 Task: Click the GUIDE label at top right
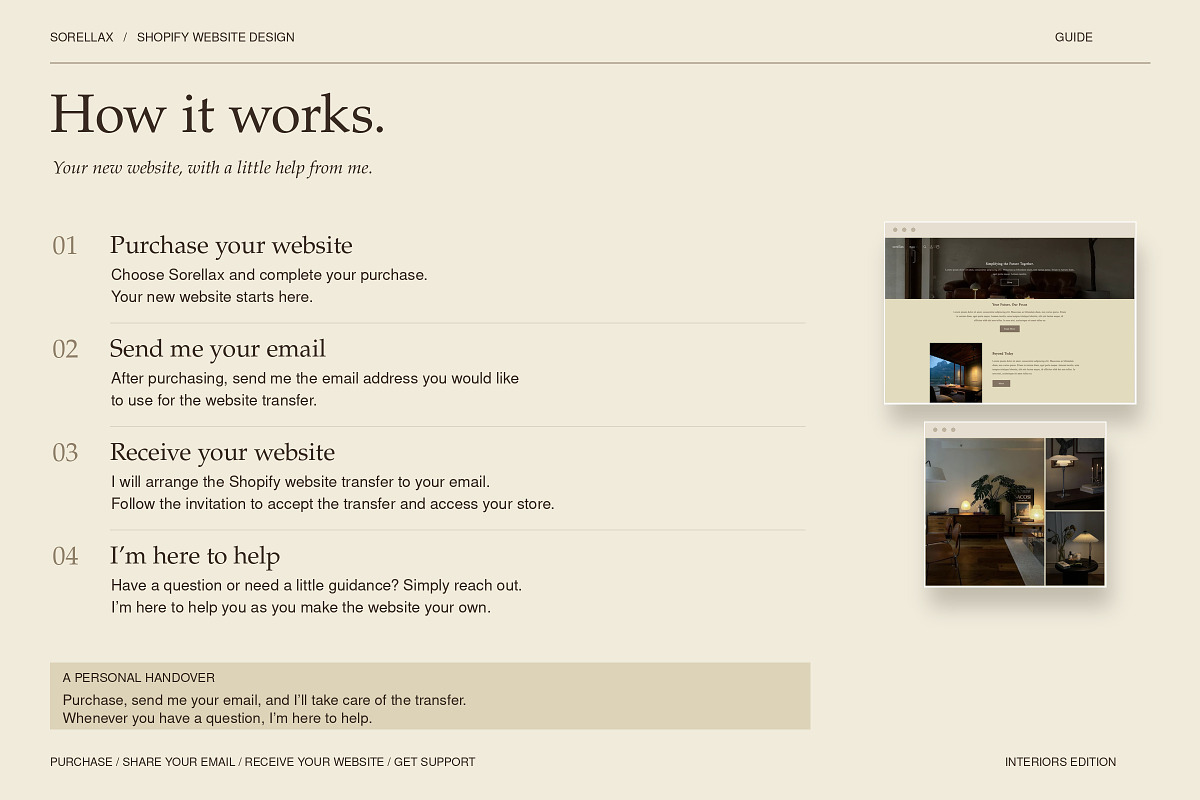pos(1073,37)
